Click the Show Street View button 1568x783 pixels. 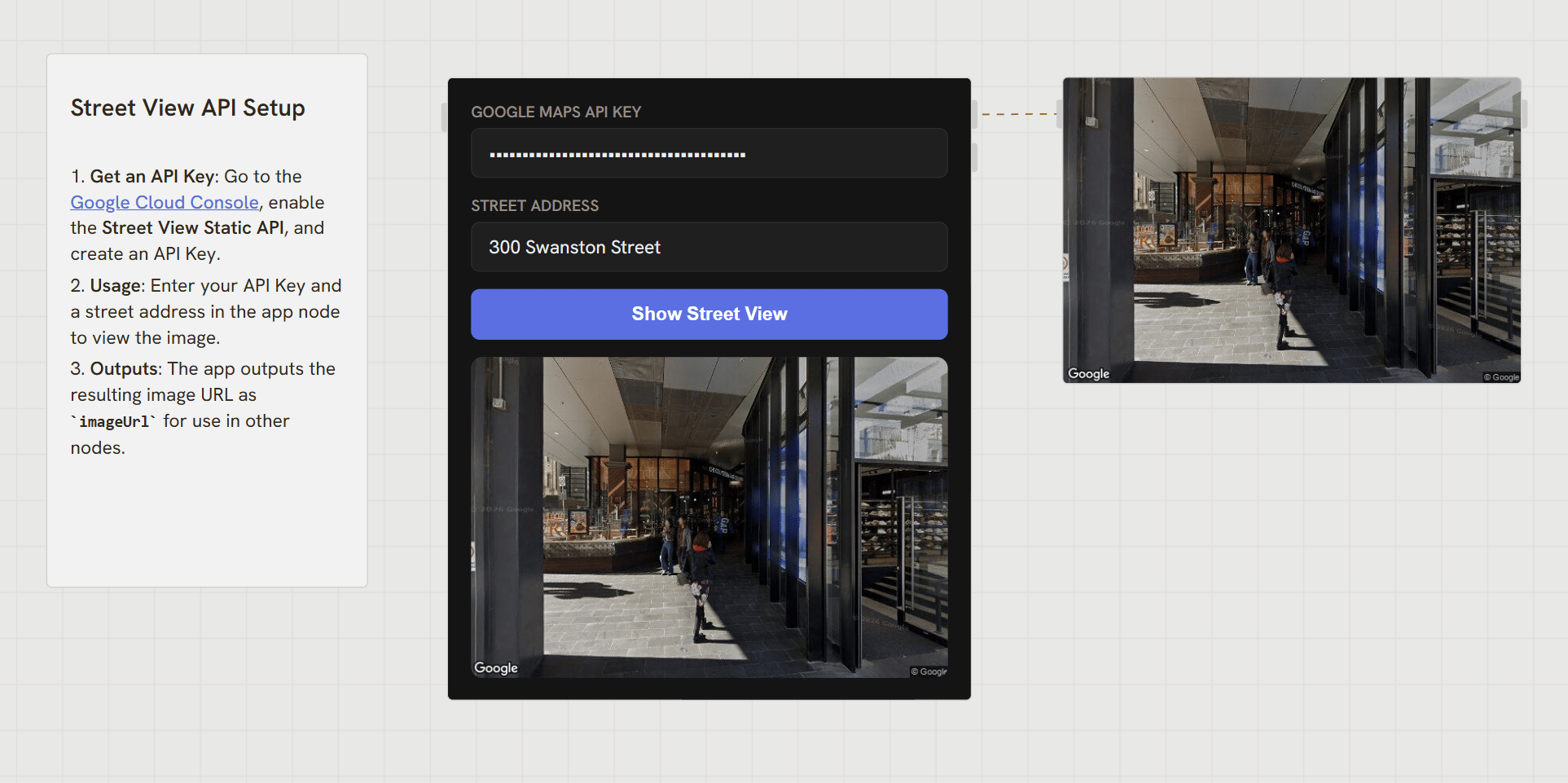(x=709, y=314)
